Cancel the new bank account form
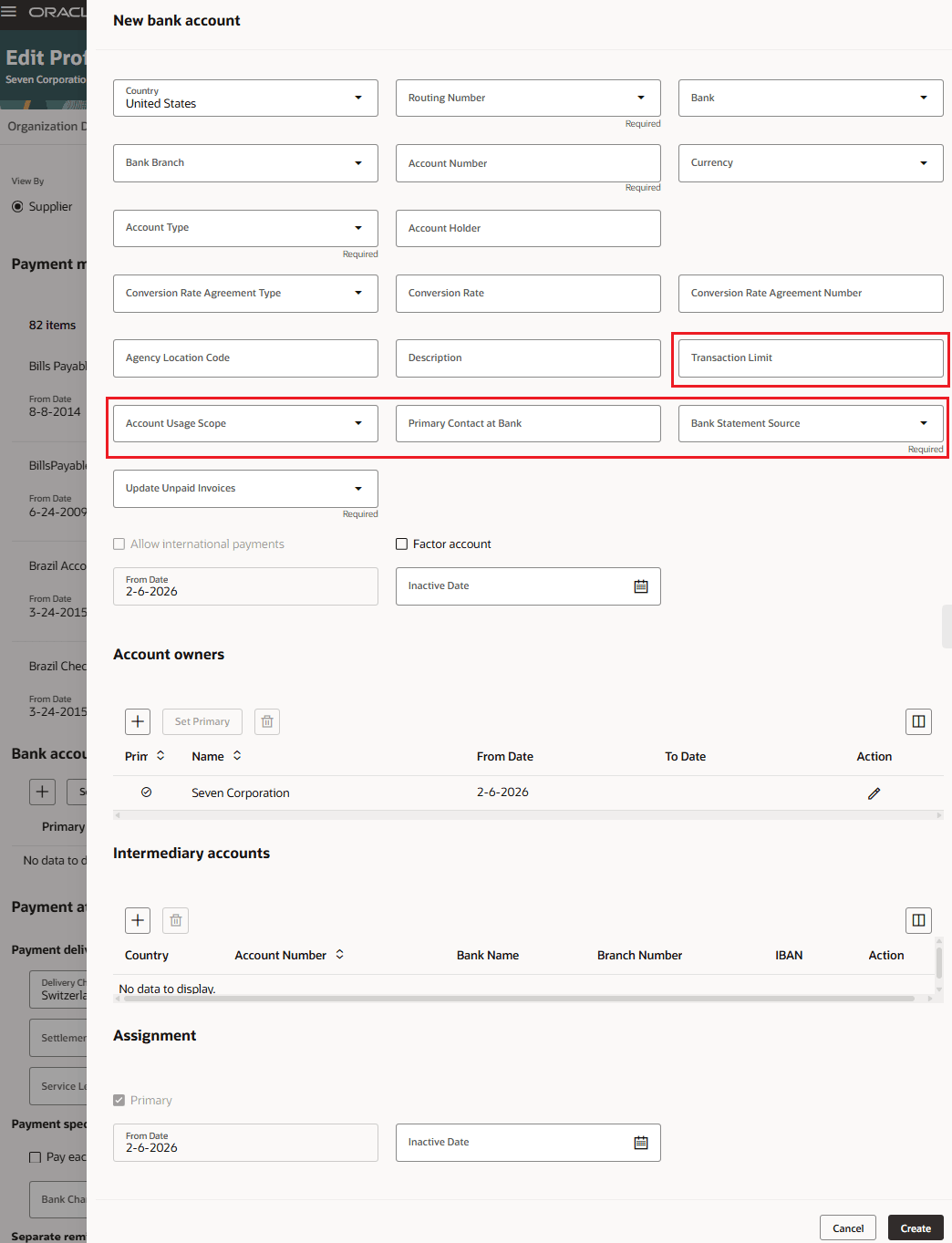952x1243 pixels. [x=847, y=1227]
